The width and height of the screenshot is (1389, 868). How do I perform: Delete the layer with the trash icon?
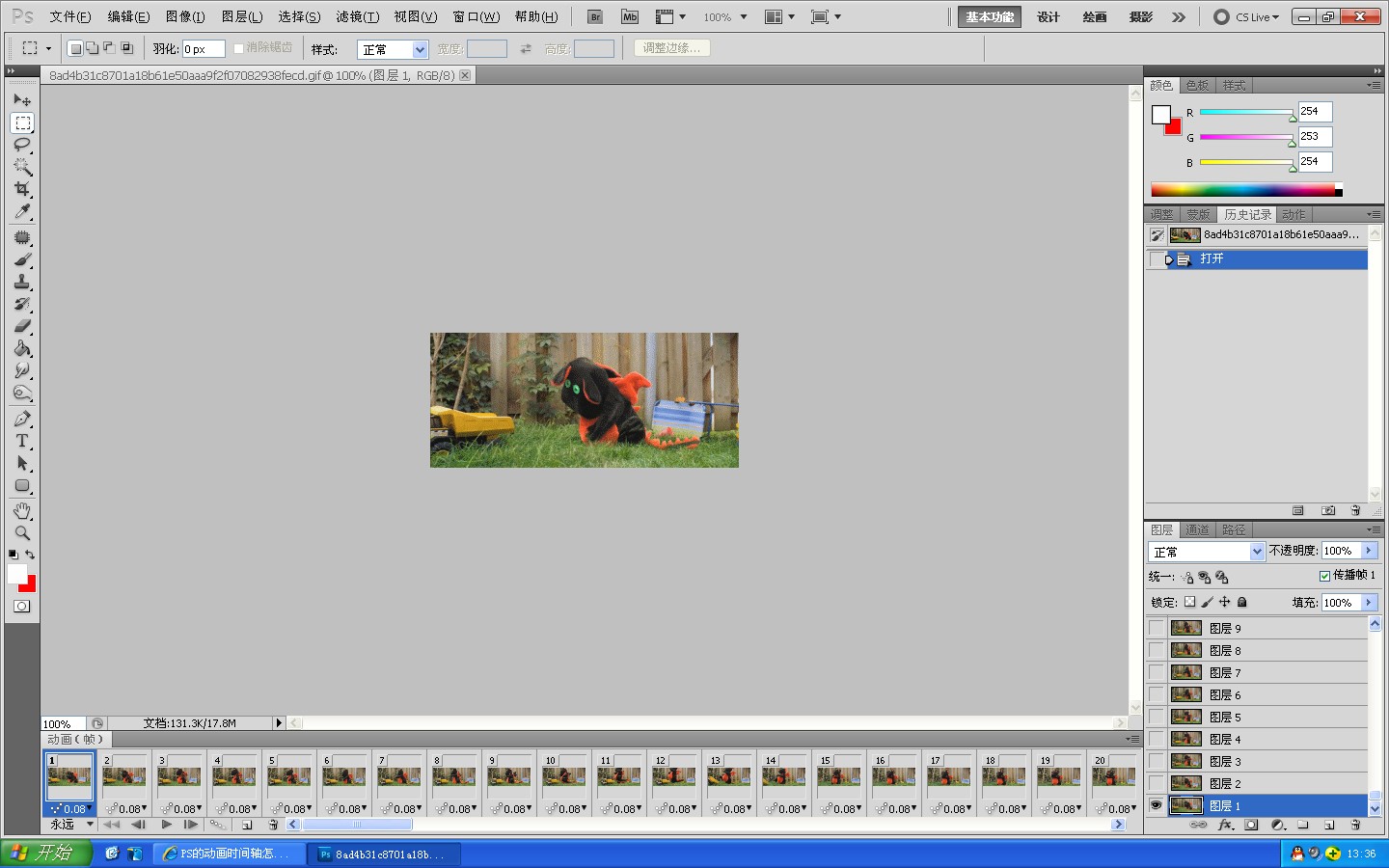point(1355,825)
